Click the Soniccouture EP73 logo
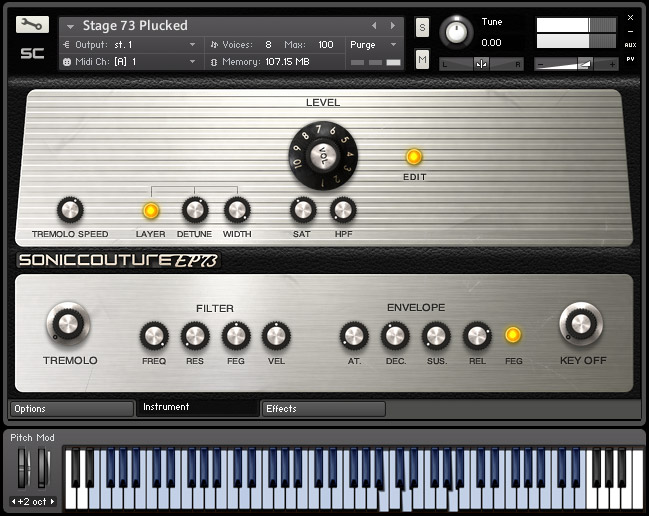This screenshot has height=516, width=649. [118, 260]
